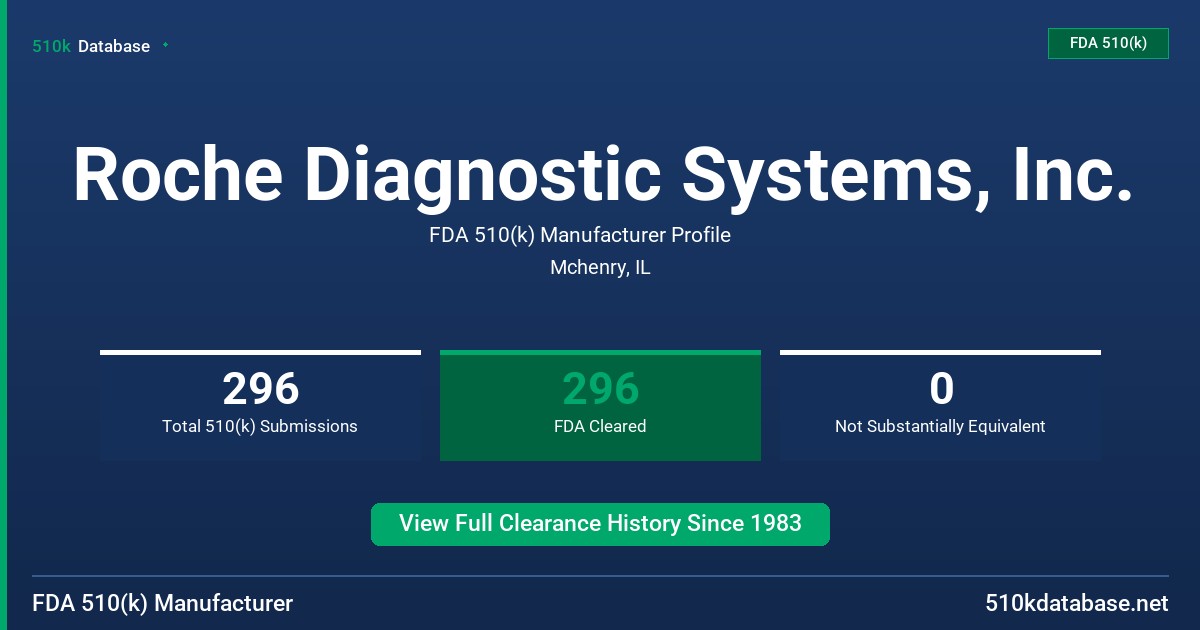This screenshot has height=630, width=1200.
Task: Click the FDA 510(k) Manufacturer footer text
Action: point(163,603)
